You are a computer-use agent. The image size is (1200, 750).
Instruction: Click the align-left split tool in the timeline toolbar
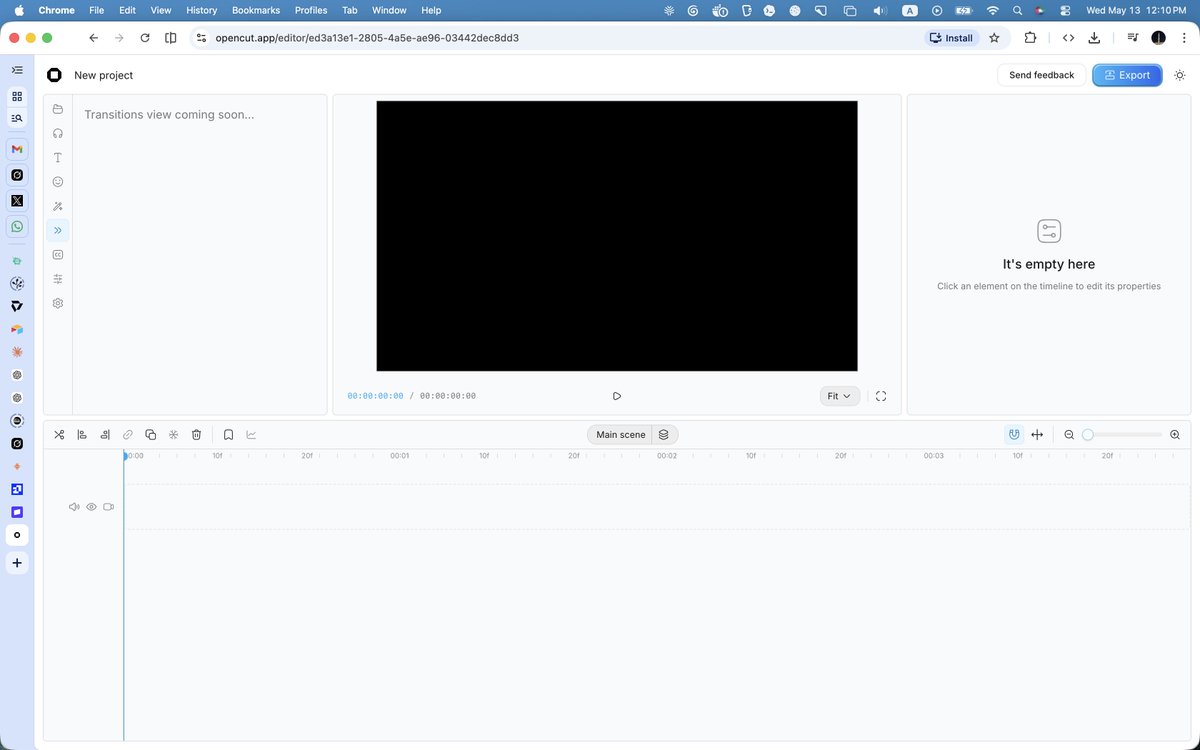82,434
